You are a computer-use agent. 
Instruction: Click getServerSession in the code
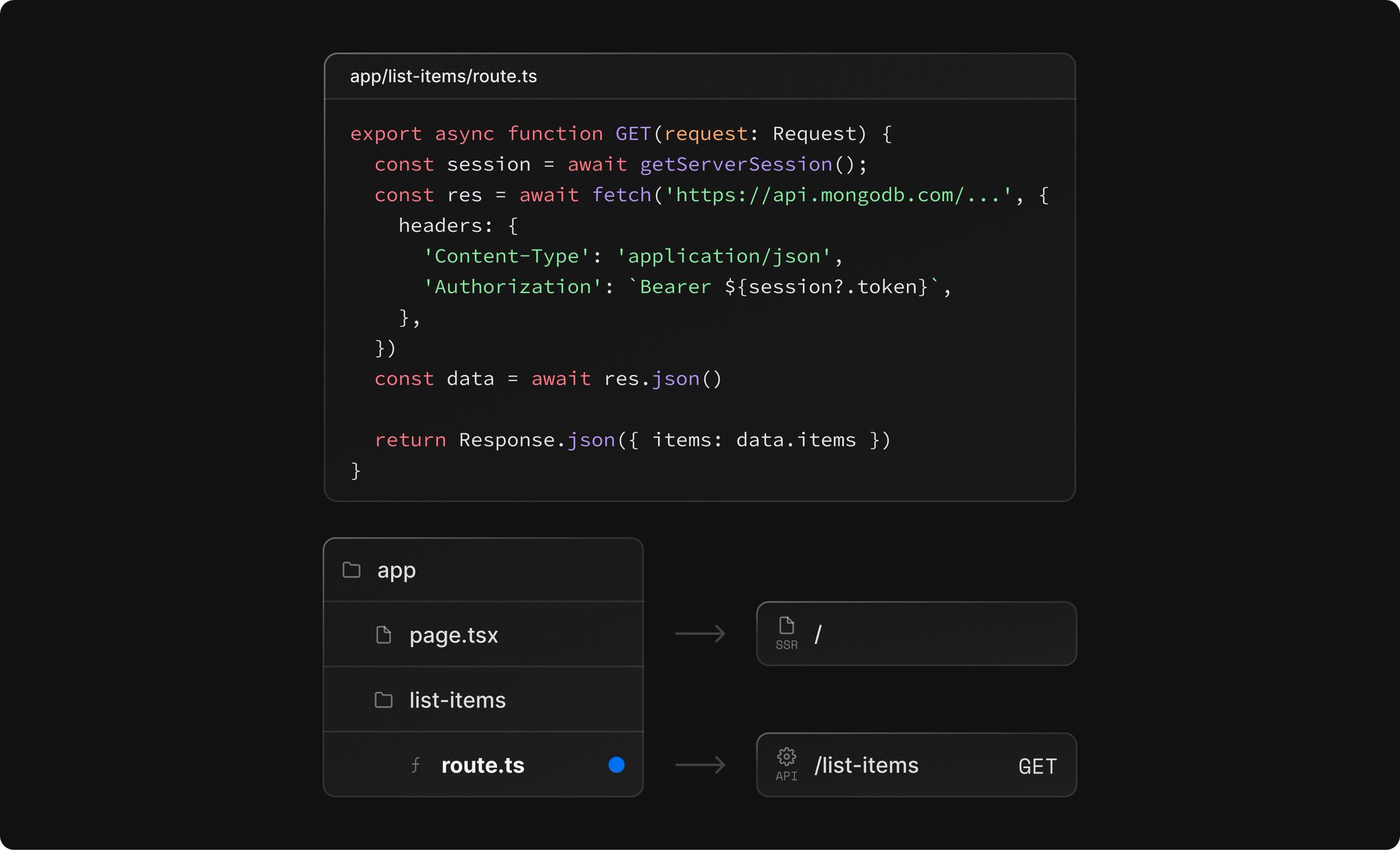[x=736, y=165]
